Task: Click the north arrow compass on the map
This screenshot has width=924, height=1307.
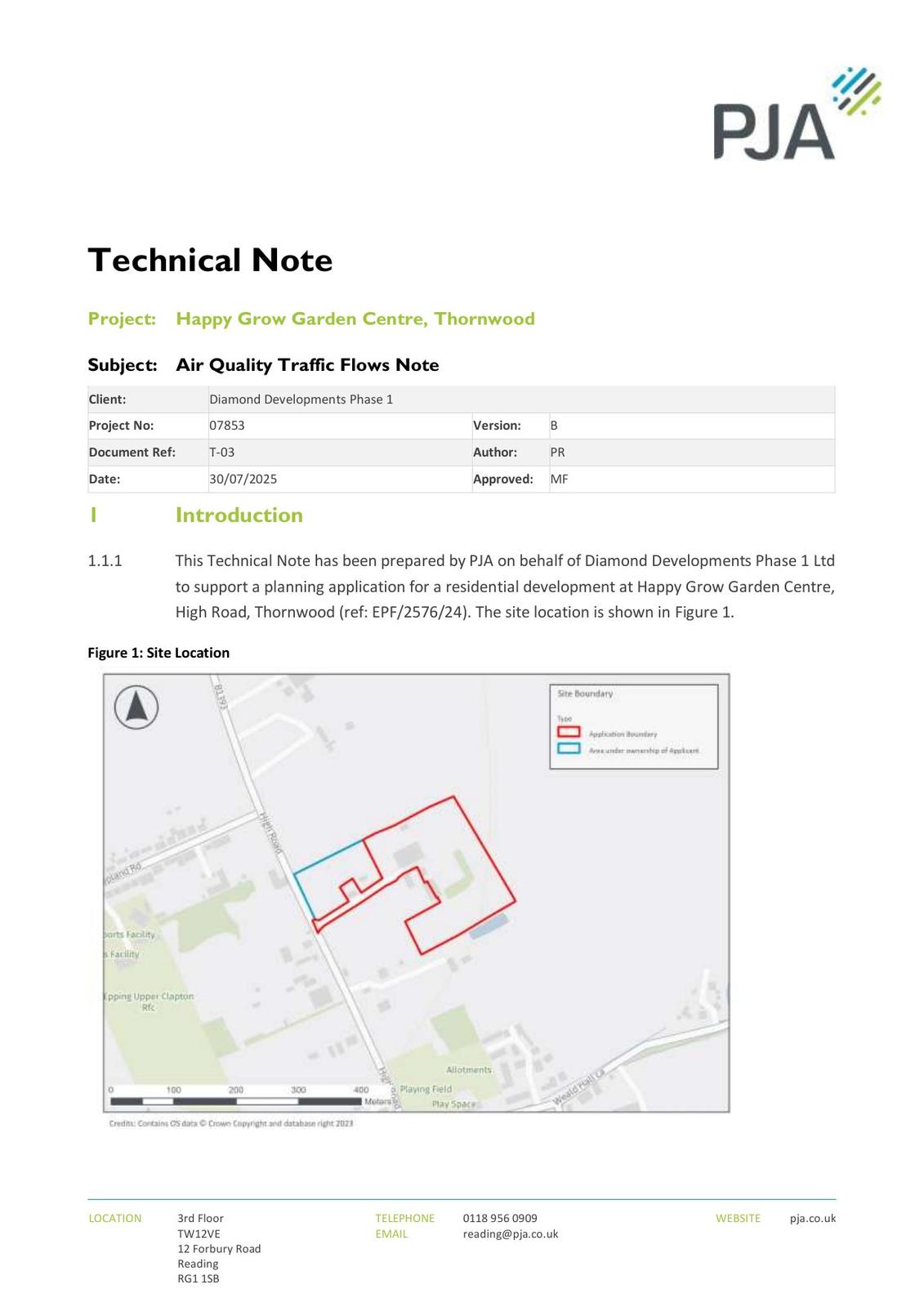Action: 136,707
